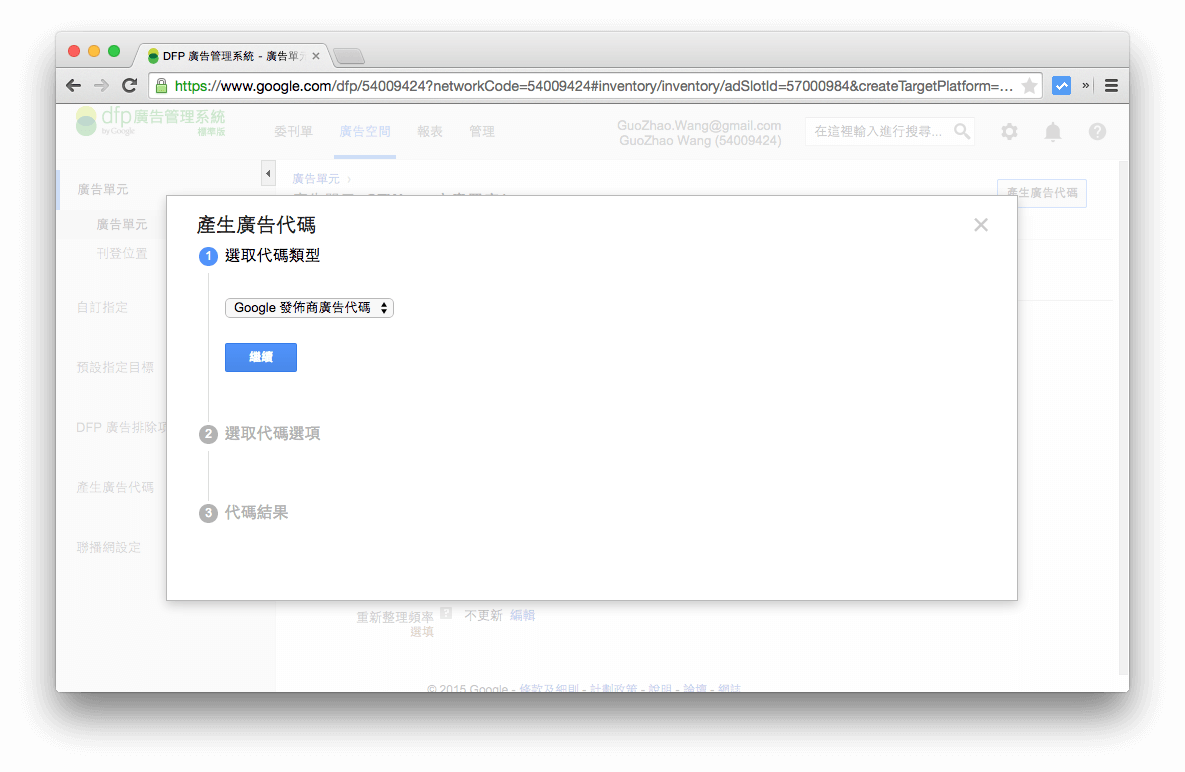The height and width of the screenshot is (772, 1185).
Task: Click the help question mark icon
Action: click(1097, 131)
